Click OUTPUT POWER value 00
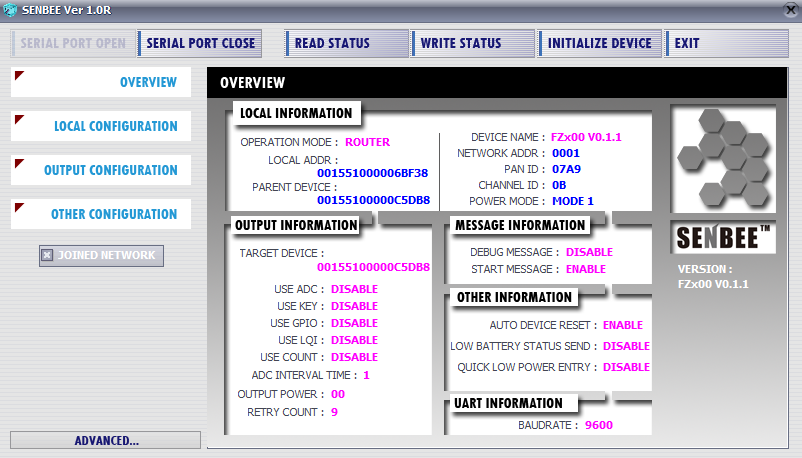 [338, 394]
